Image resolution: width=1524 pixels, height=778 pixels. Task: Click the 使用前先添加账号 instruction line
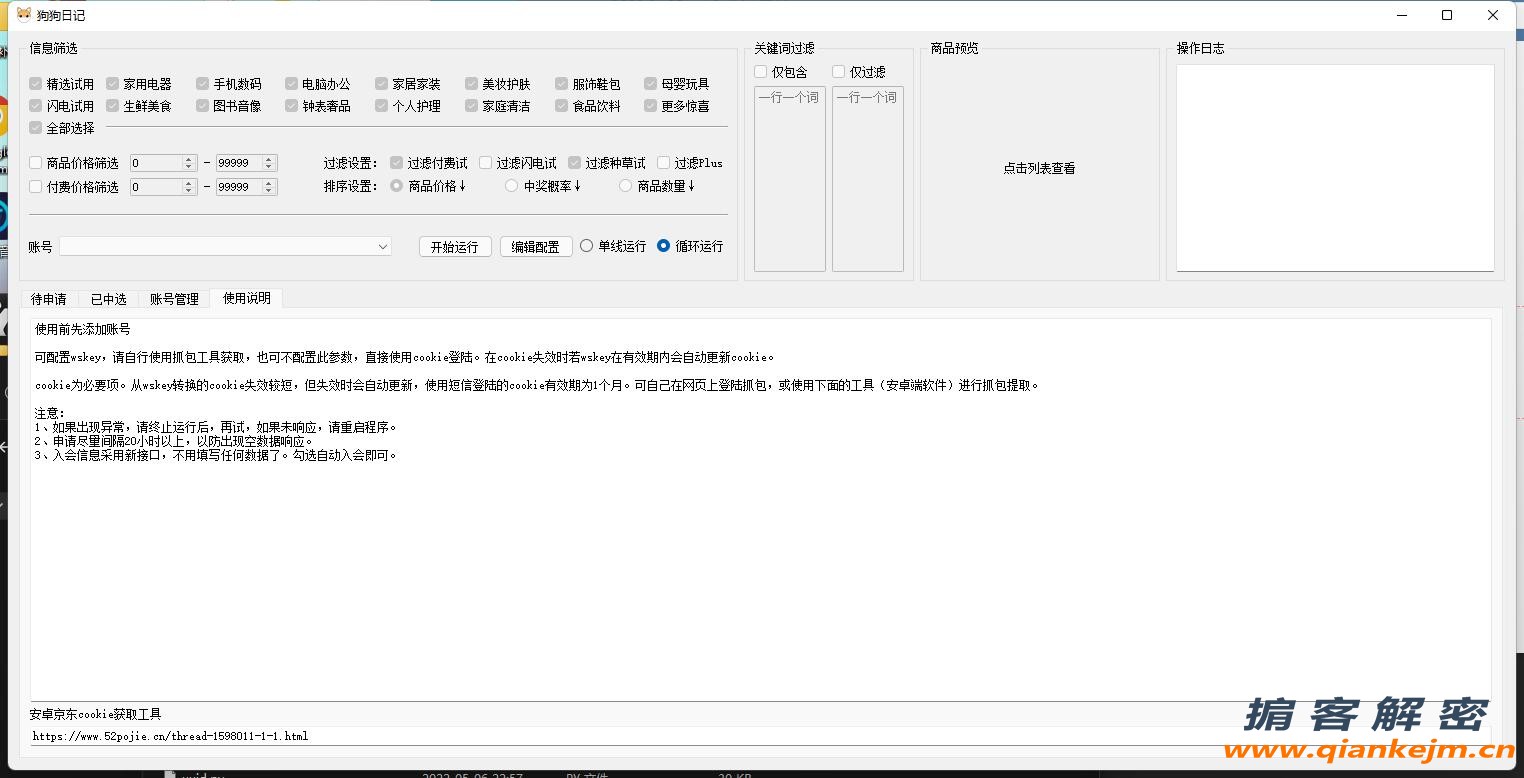(83, 329)
